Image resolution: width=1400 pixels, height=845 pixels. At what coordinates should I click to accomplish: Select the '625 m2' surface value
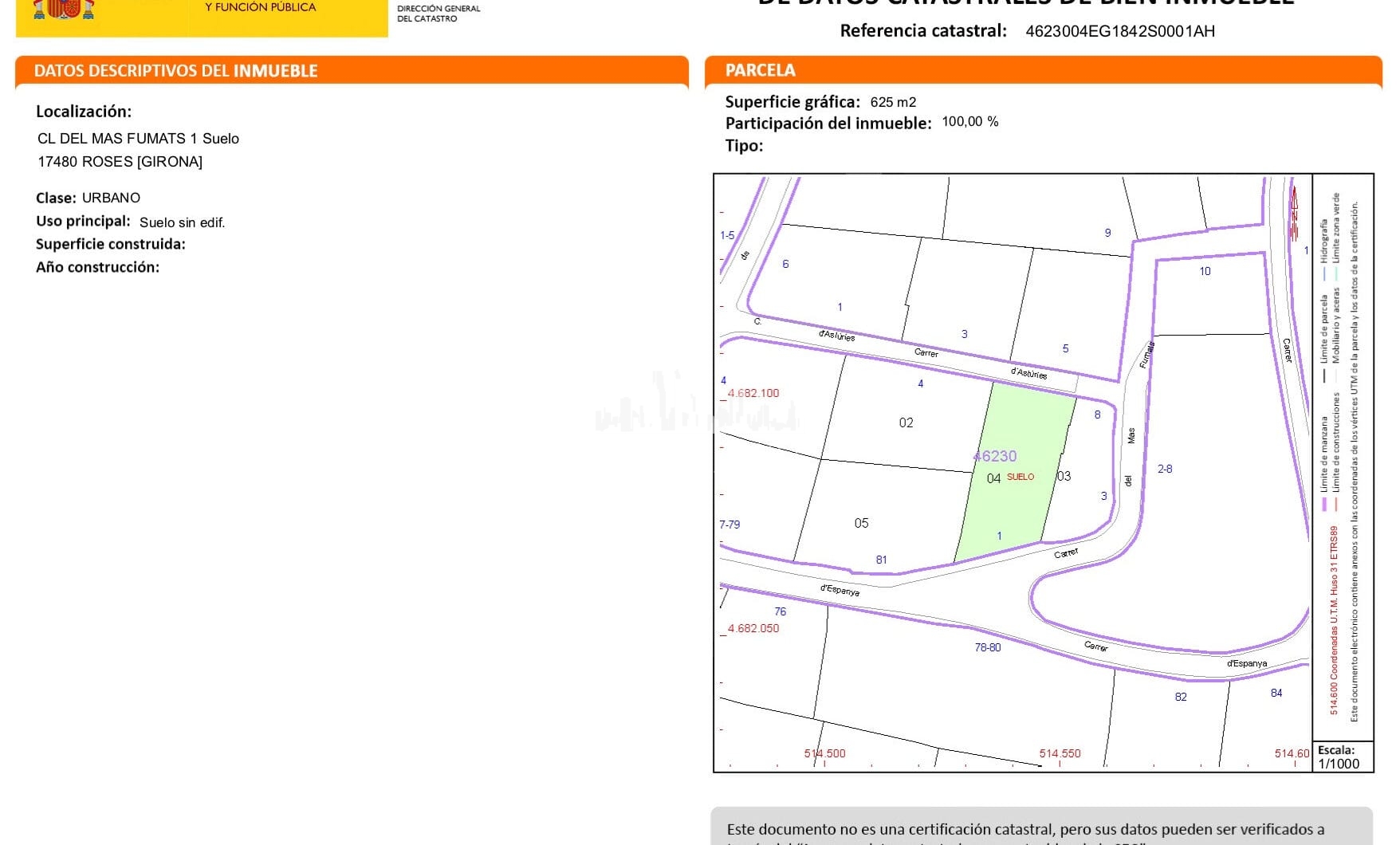tap(893, 102)
